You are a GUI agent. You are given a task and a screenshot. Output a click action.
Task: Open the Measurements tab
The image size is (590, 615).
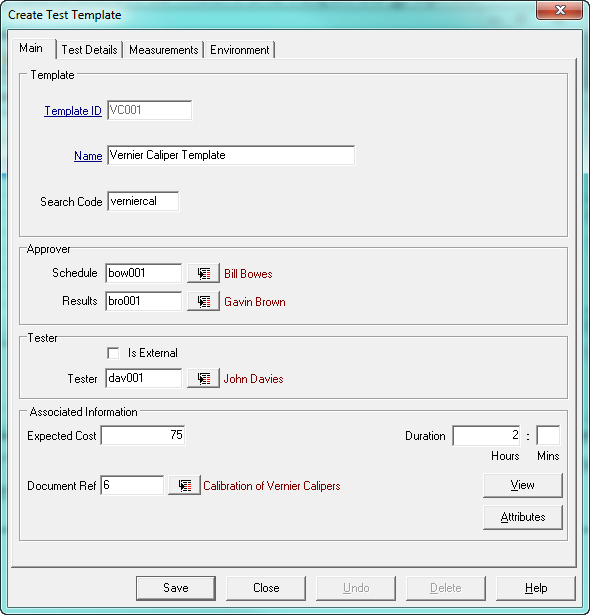164,50
